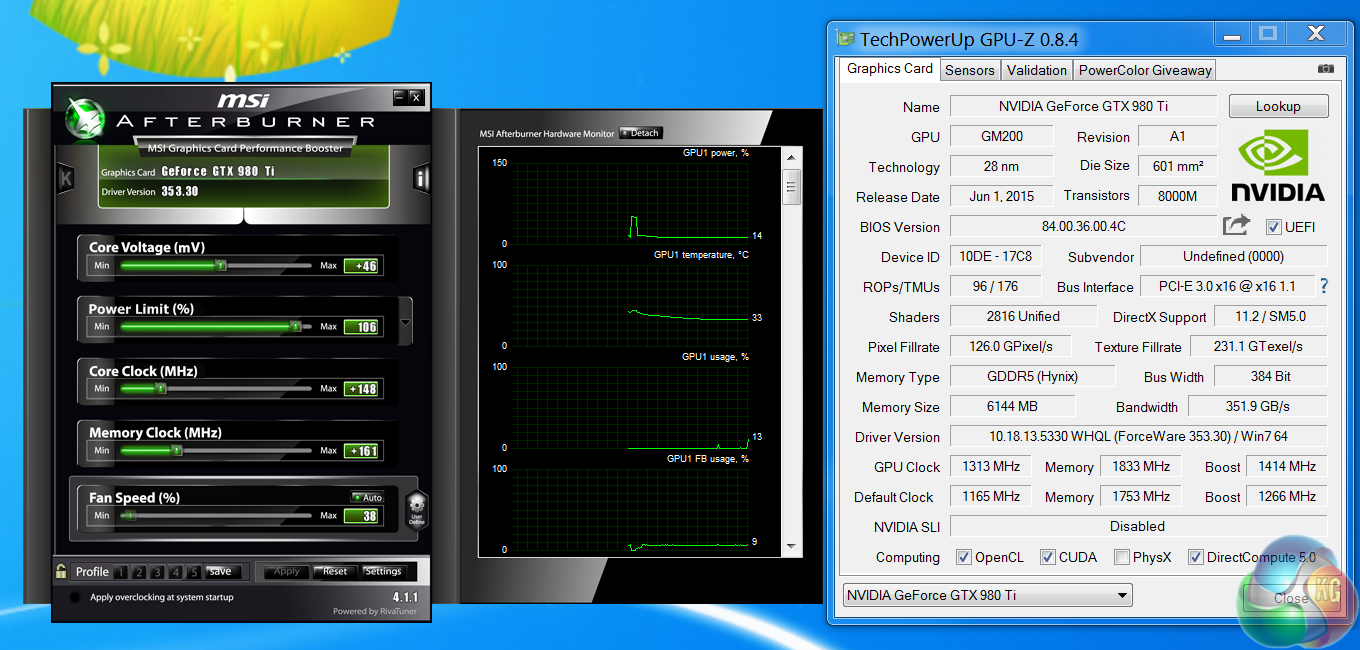Click the Bus Interface question mark icon
1360x650 pixels.
tap(1323, 286)
